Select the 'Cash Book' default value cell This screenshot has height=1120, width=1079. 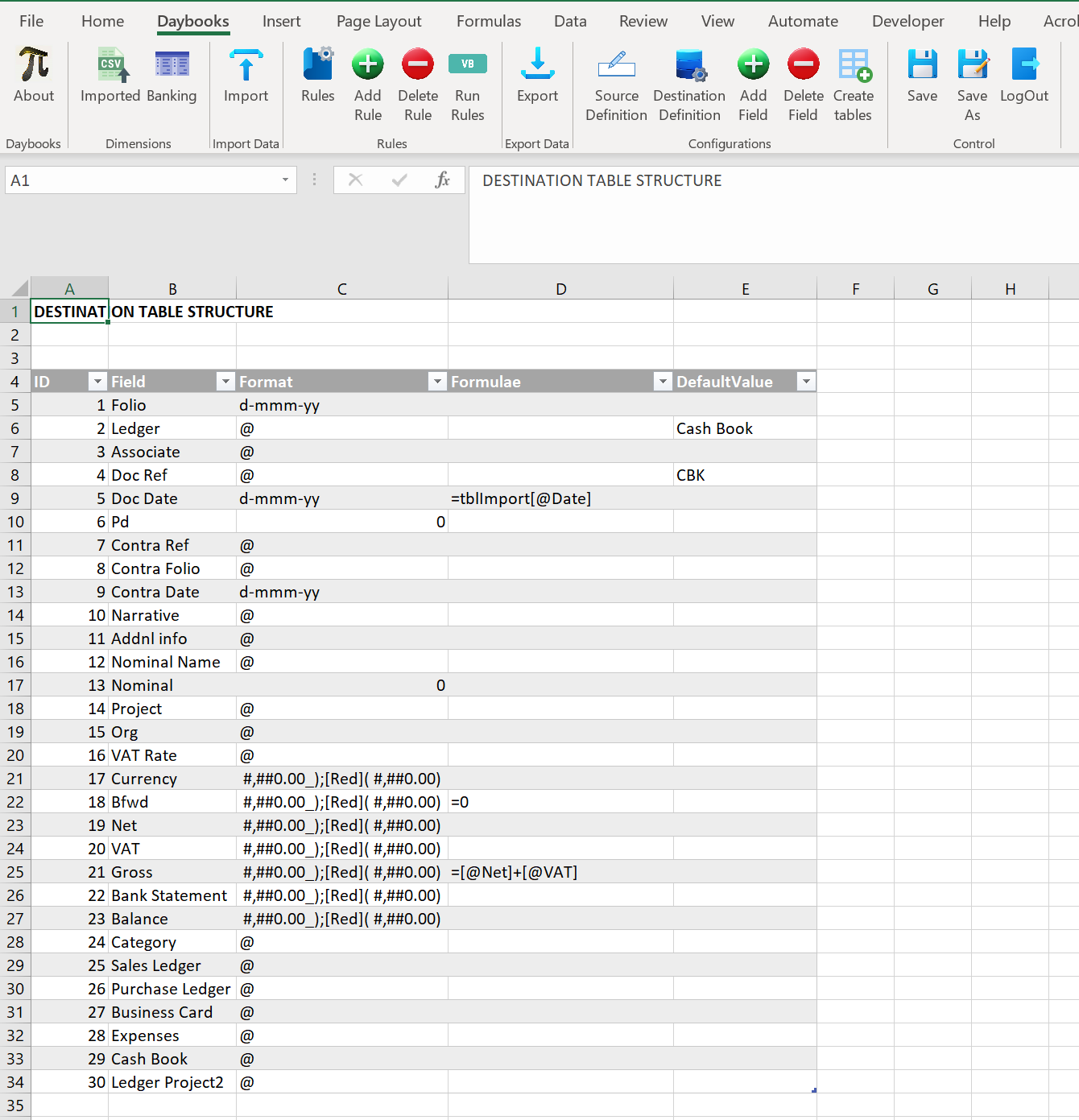click(x=745, y=428)
